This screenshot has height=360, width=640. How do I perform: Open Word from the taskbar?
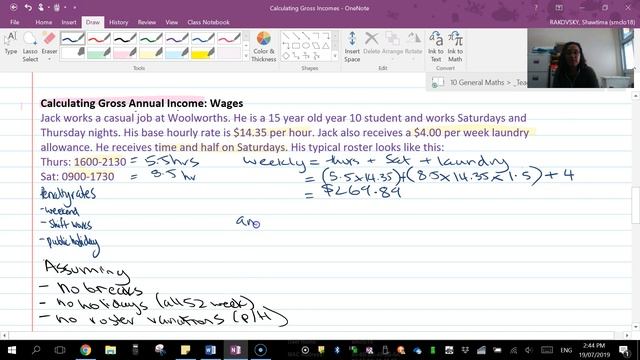point(210,350)
